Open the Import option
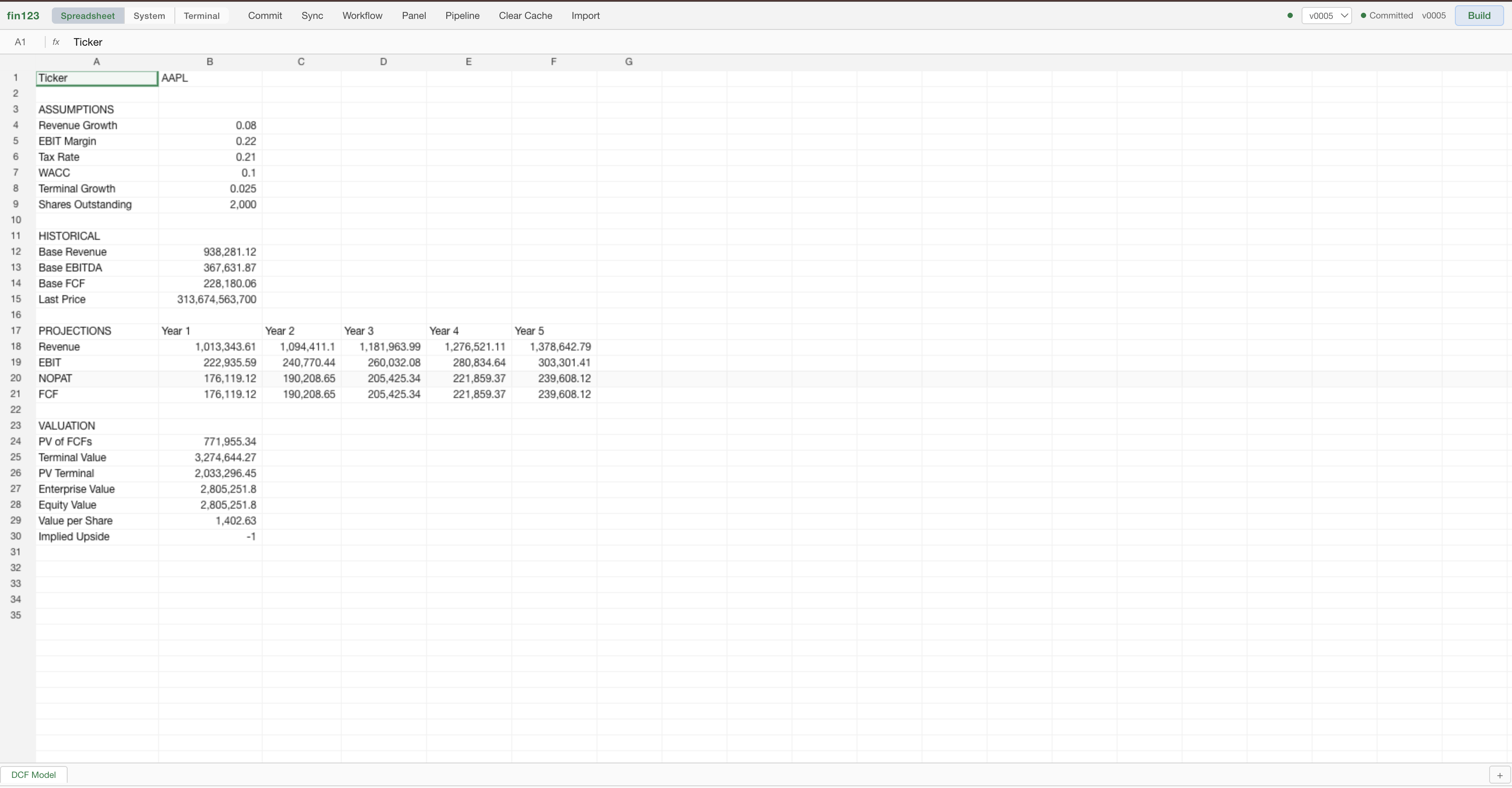The height and width of the screenshot is (788, 1512). tap(585, 15)
